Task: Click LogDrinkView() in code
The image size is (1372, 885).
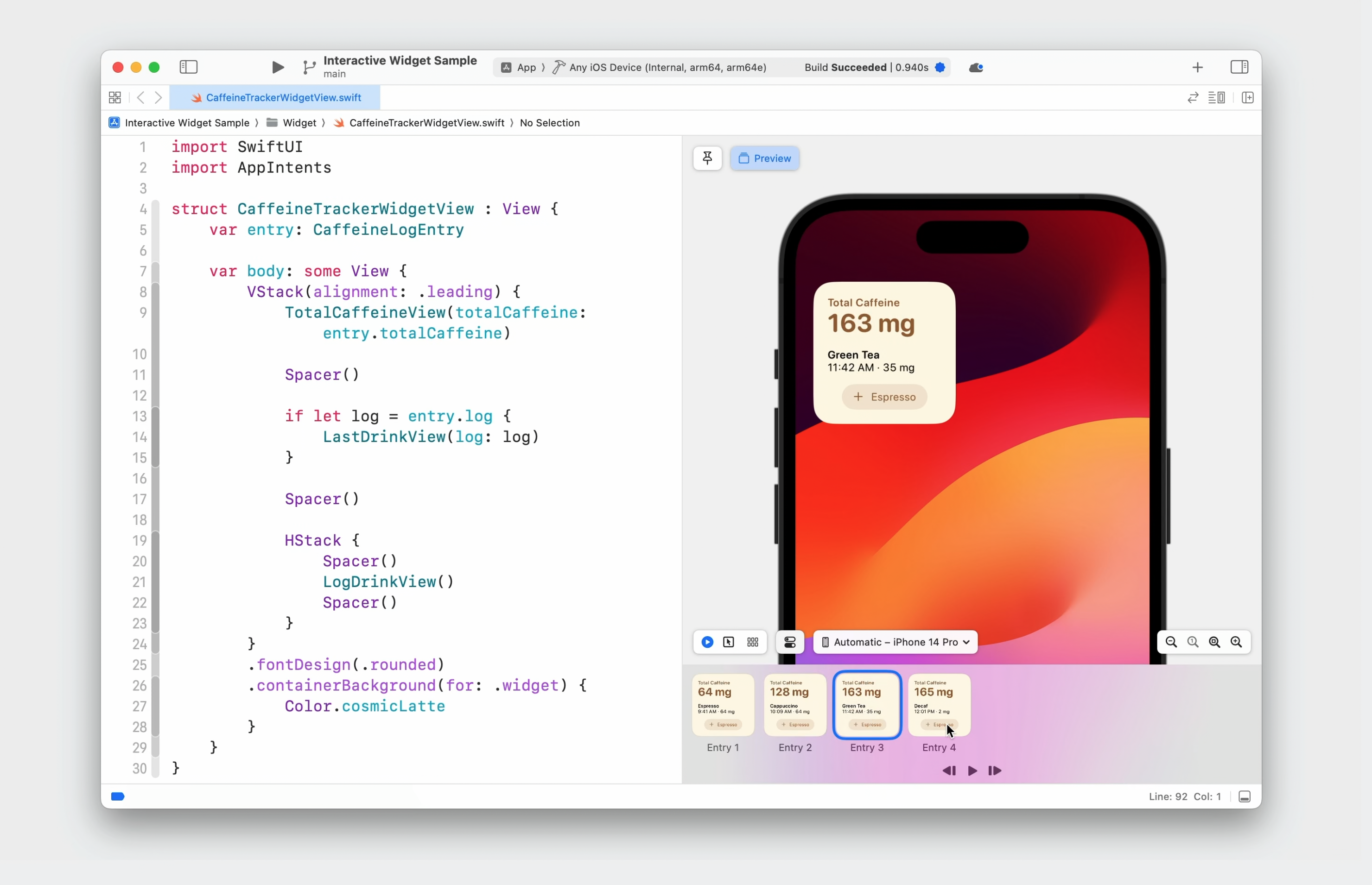Action: (x=388, y=582)
